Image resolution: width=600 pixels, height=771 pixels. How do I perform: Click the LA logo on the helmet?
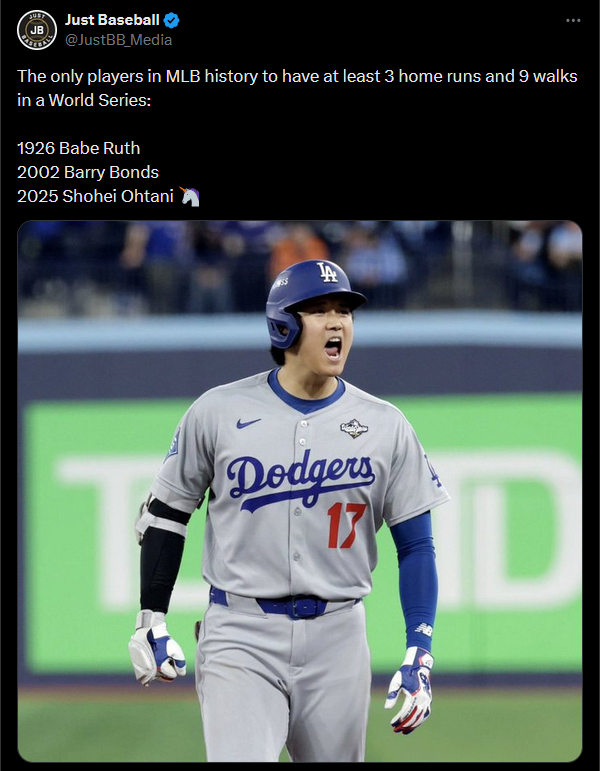(x=327, y=272)
